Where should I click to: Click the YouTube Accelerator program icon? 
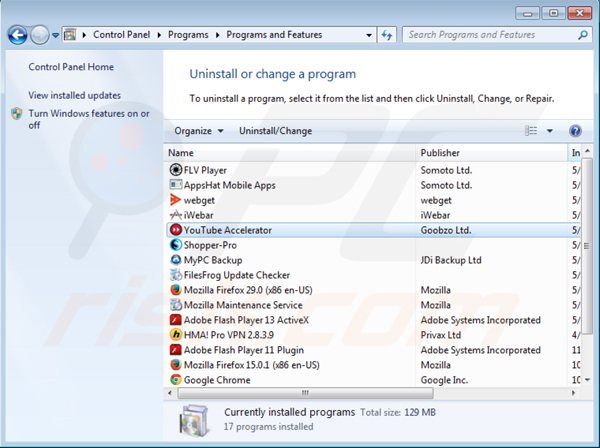click(x=176, y=230)
